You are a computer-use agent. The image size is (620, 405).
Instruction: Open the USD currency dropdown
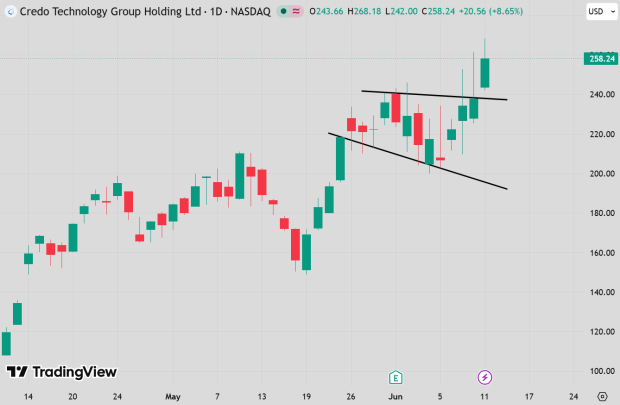click(602, 11)
